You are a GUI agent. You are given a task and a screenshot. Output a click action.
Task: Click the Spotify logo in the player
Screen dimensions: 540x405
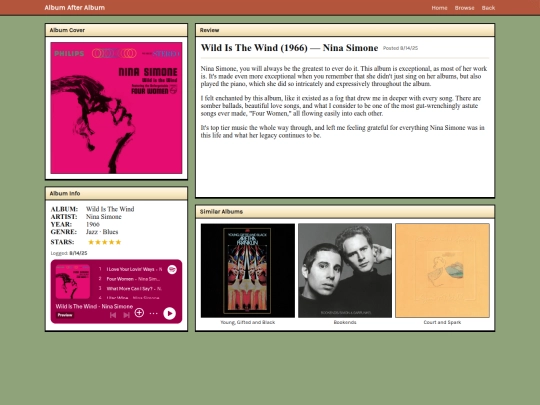click(172, 269)
